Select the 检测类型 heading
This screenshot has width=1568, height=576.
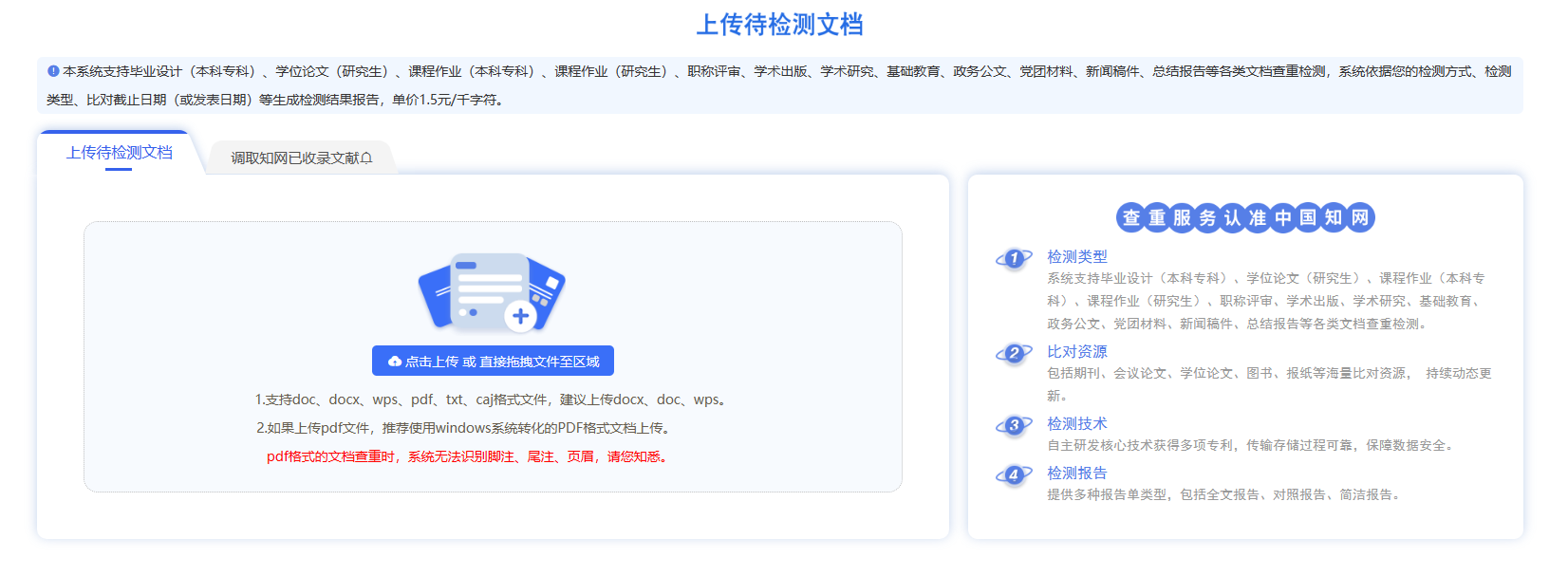tap(1076, 256)
